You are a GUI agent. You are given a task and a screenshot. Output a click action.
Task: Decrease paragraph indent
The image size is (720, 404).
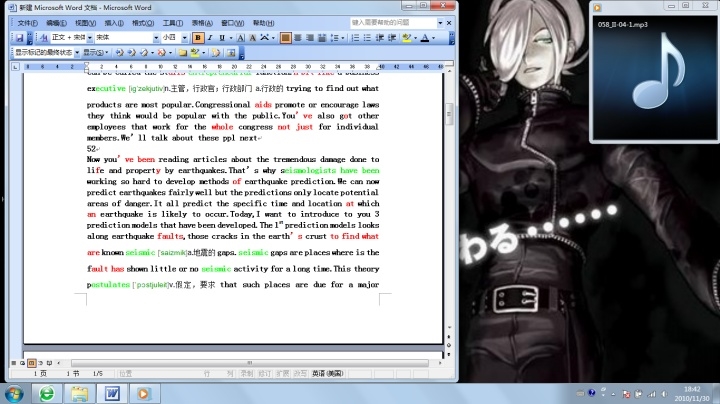(x=379, y=38)
